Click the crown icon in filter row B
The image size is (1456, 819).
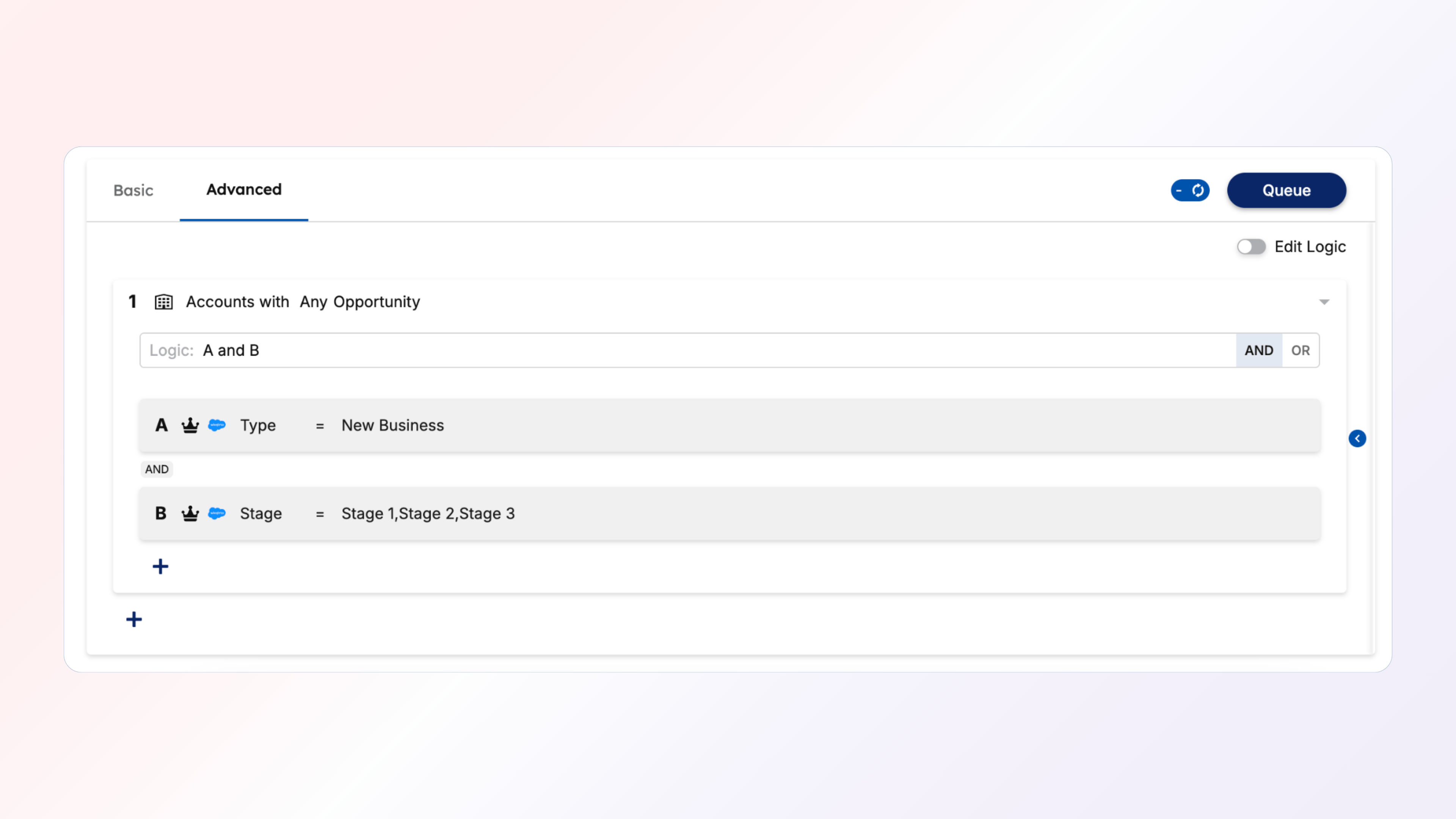click(x=190, y=513)
